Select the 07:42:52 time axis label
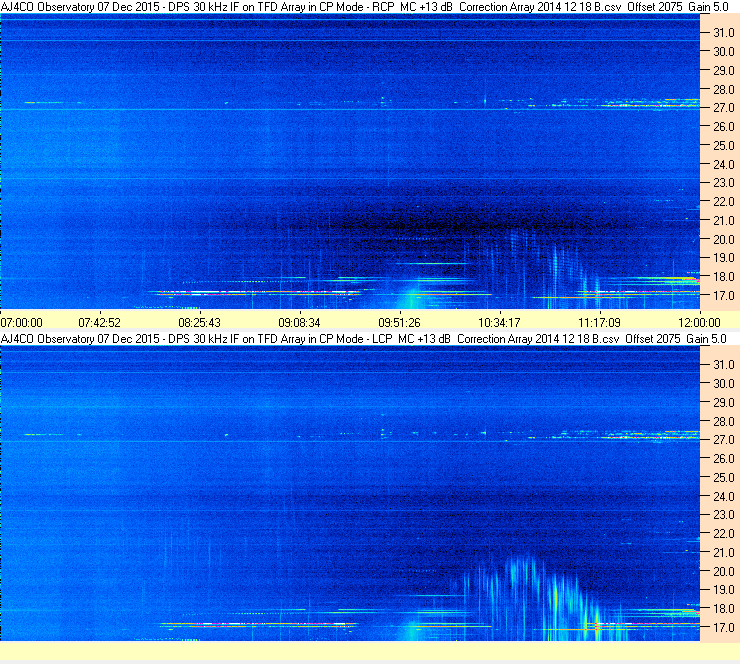Screen dimensions: 740x664 click(100, 323)
